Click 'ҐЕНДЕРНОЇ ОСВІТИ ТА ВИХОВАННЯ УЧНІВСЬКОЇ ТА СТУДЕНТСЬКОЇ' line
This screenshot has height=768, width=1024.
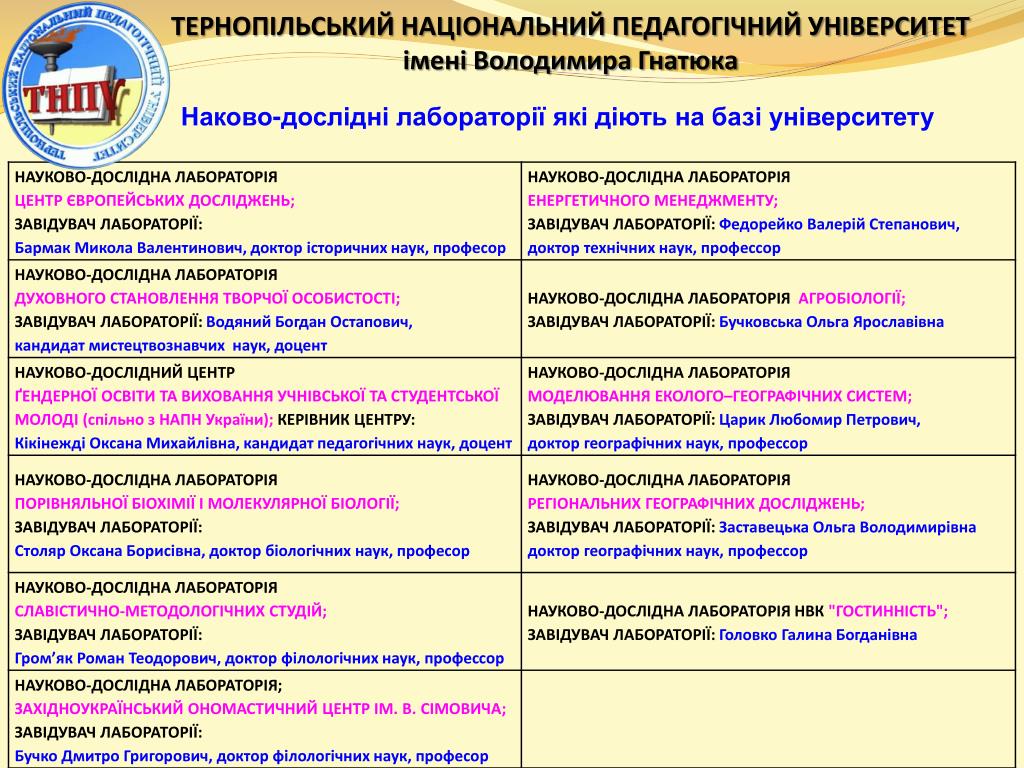click(257, 396)
